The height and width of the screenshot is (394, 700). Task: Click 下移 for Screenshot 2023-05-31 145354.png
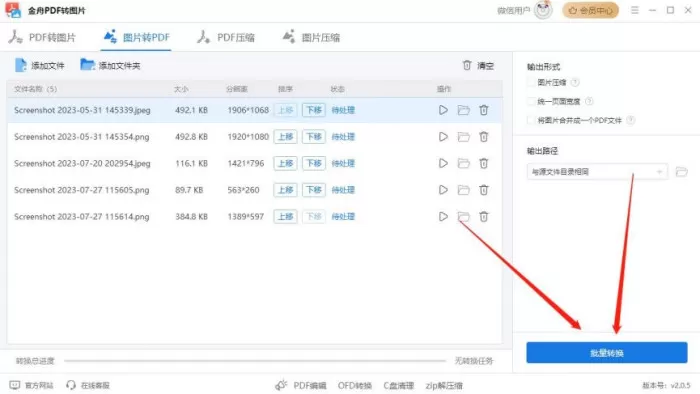[x=314, y=137]
